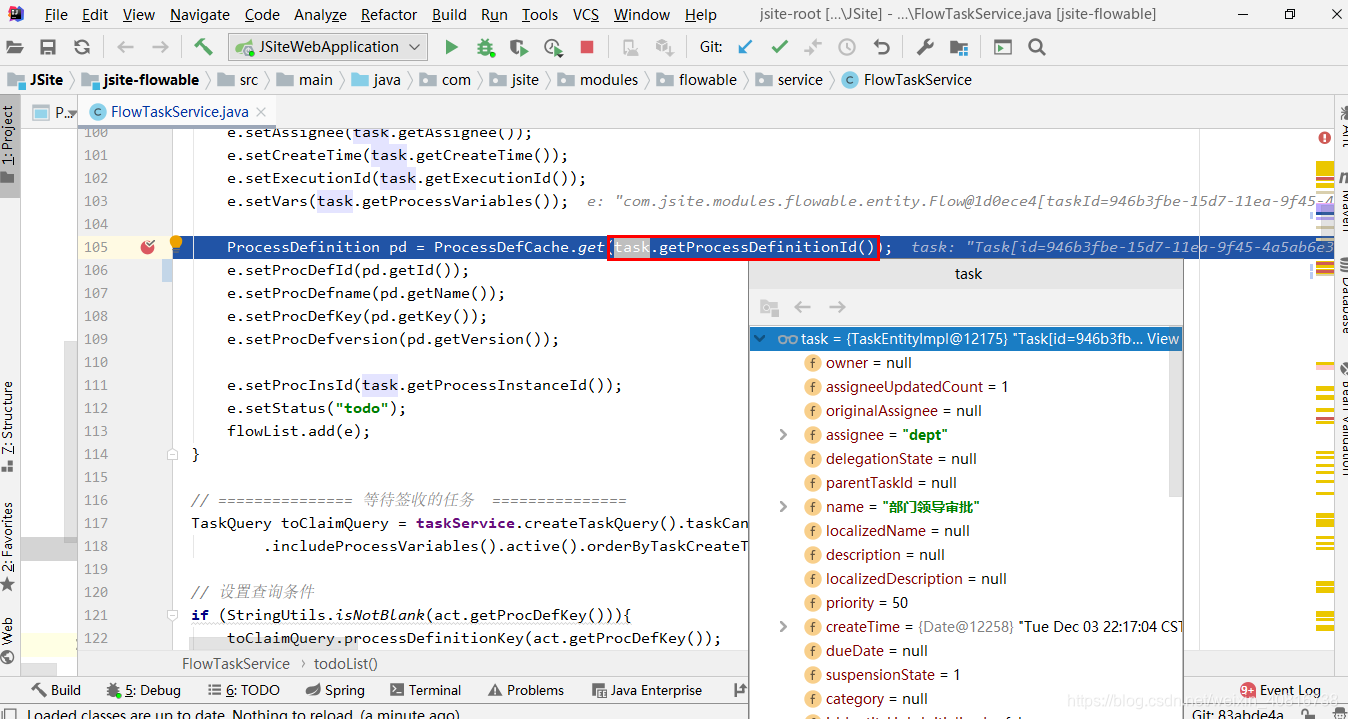Open the TODO tool window

pyautogui.click(x=243, y=690)
